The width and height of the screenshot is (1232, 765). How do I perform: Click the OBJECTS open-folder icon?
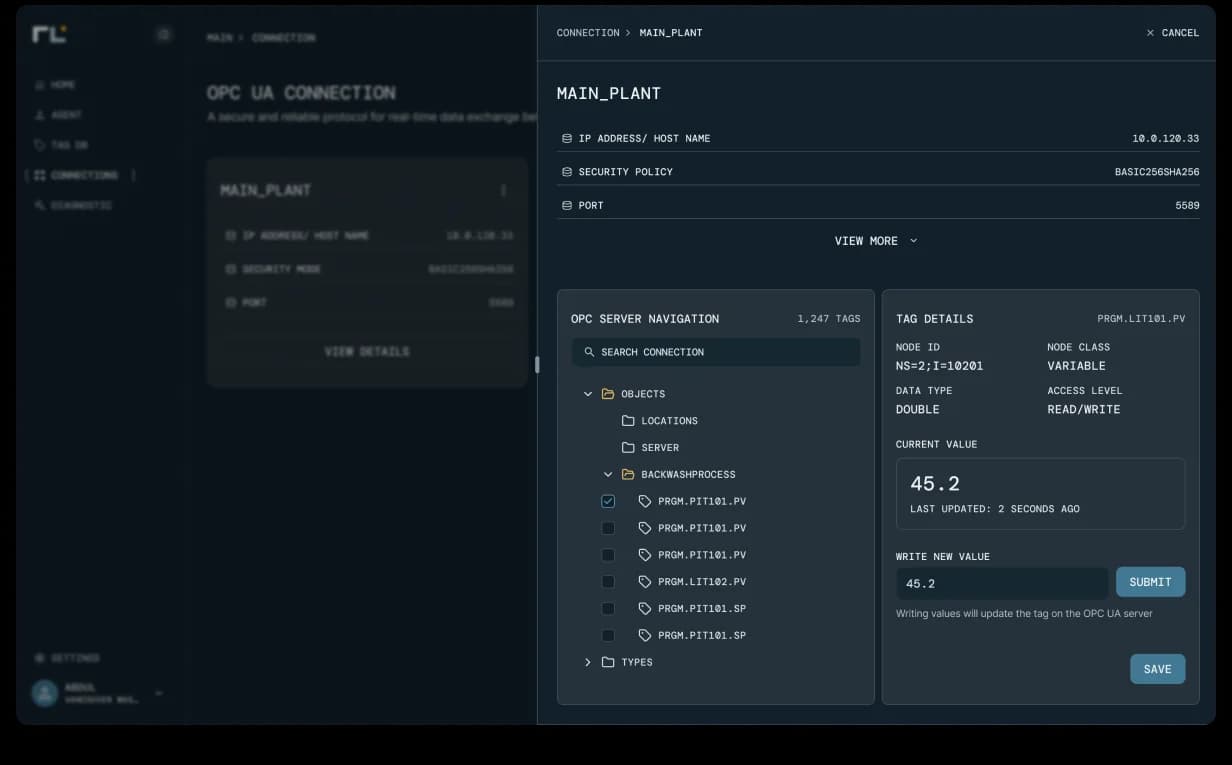pyautogui.click(x=608, y=394)
